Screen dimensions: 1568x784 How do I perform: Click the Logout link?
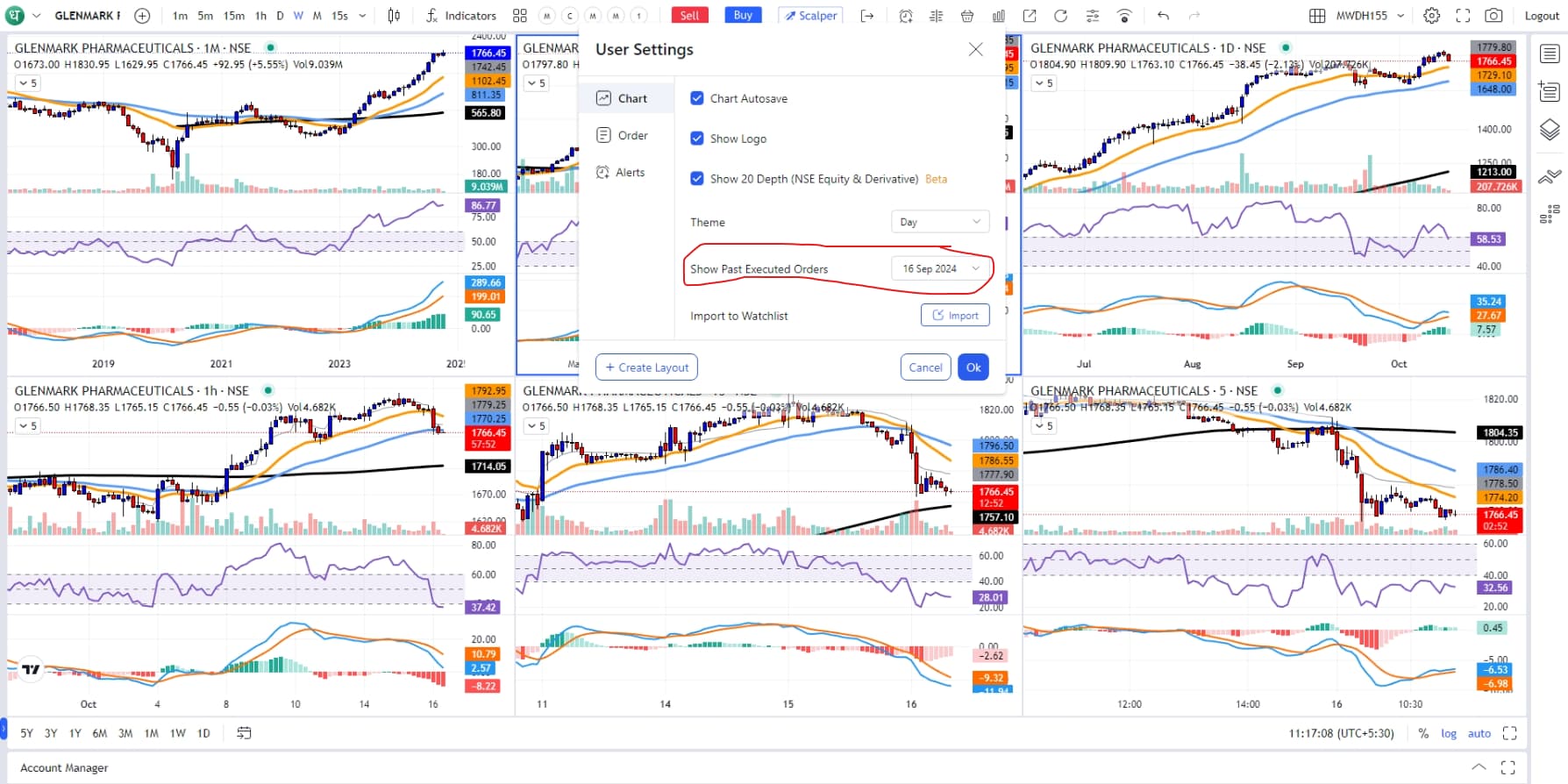pyautogui.click(x=1542, y=16)
